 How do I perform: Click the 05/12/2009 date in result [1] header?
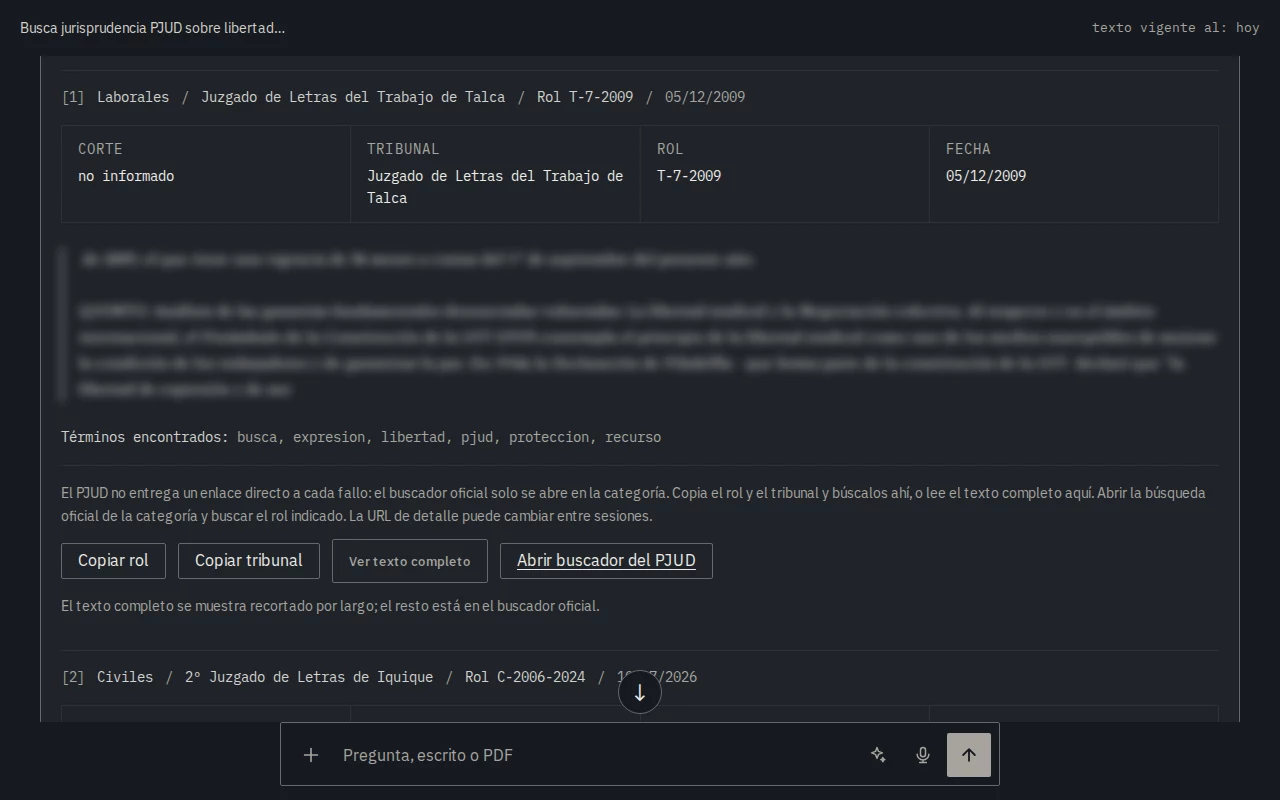[x=705, y=97]
